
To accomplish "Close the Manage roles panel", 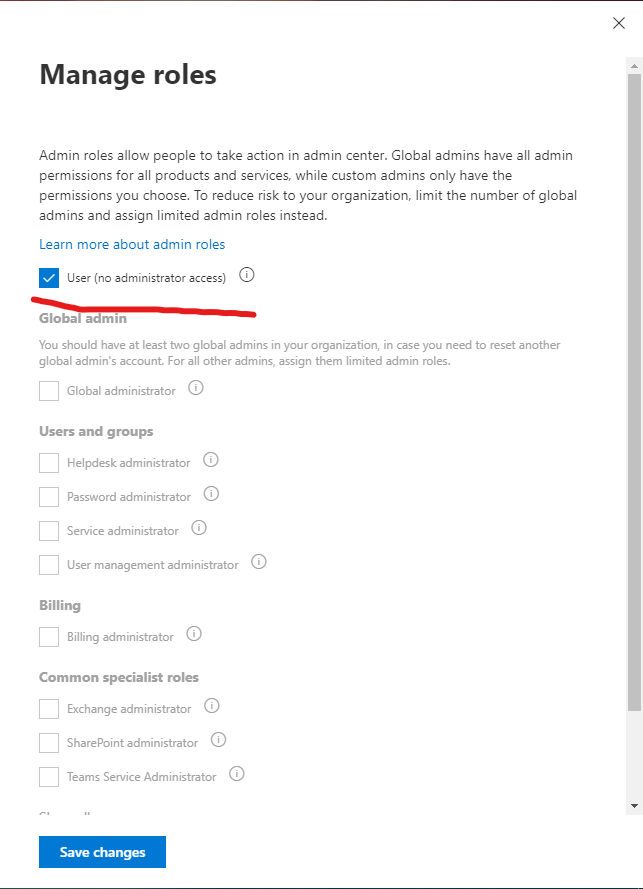I will coord(619,23).
